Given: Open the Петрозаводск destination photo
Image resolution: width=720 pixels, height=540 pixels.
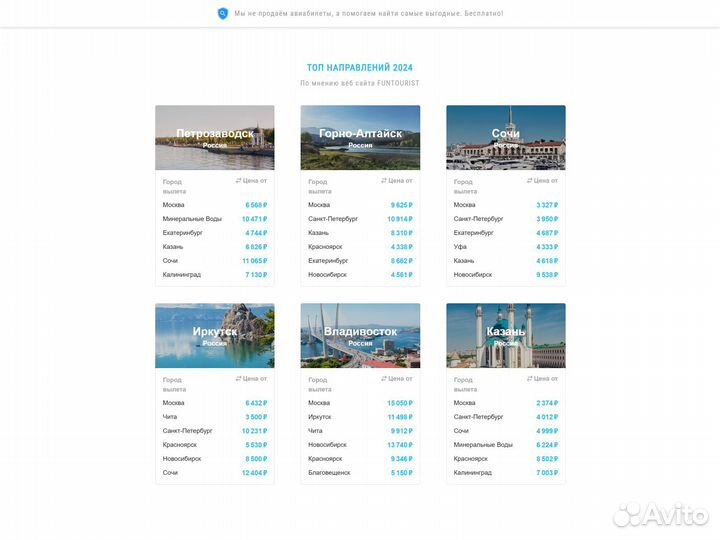Looking at the screenshot, I should pyautogui.click(x=214, y=138).
